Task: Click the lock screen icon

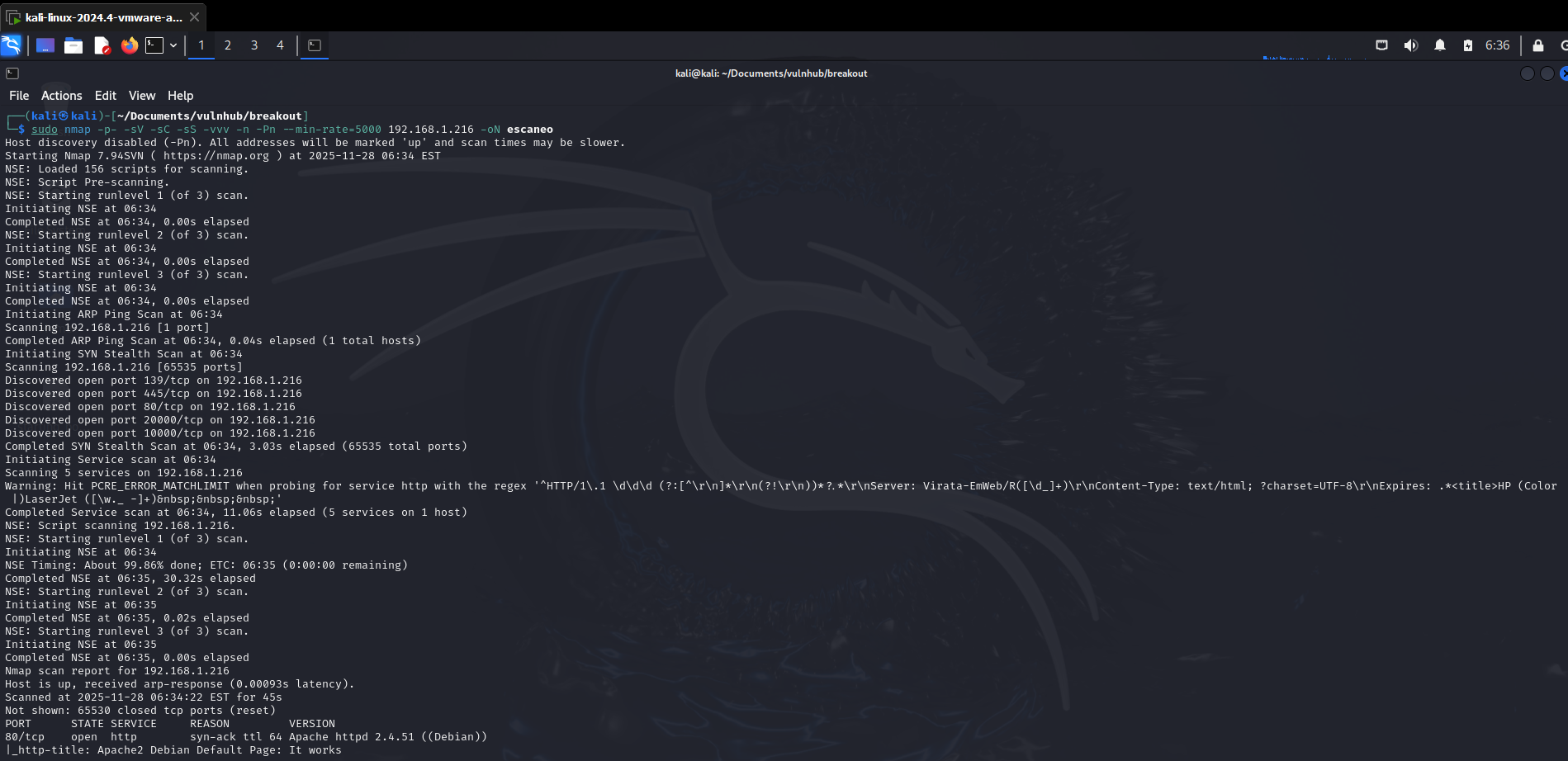Action: [x=1538, y=45]
